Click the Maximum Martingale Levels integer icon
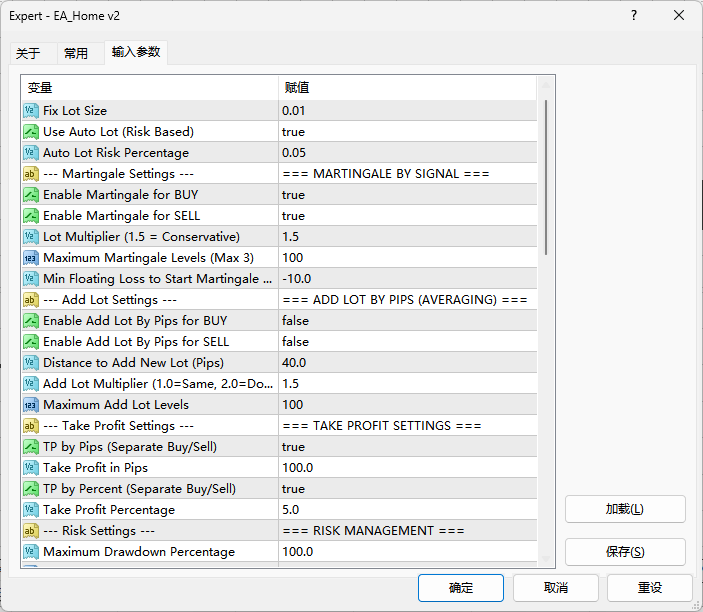Screen dimensions: 703x612 pyautogui.click(x=31, y=258)
